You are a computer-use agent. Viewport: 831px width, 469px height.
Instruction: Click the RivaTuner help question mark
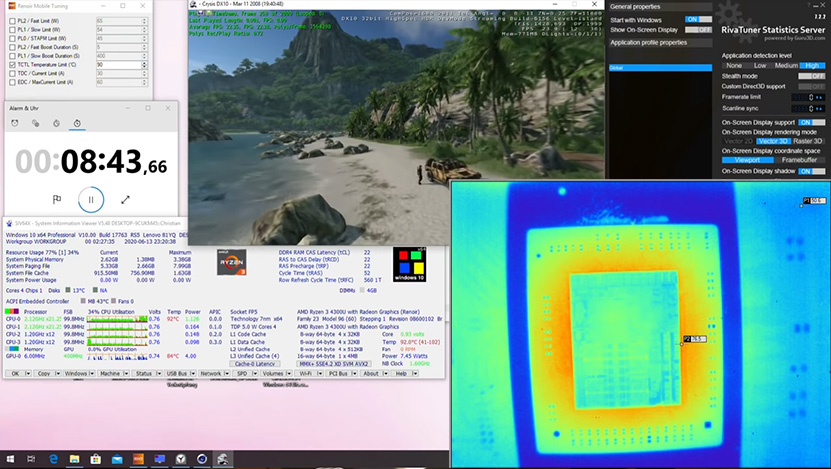809,5
